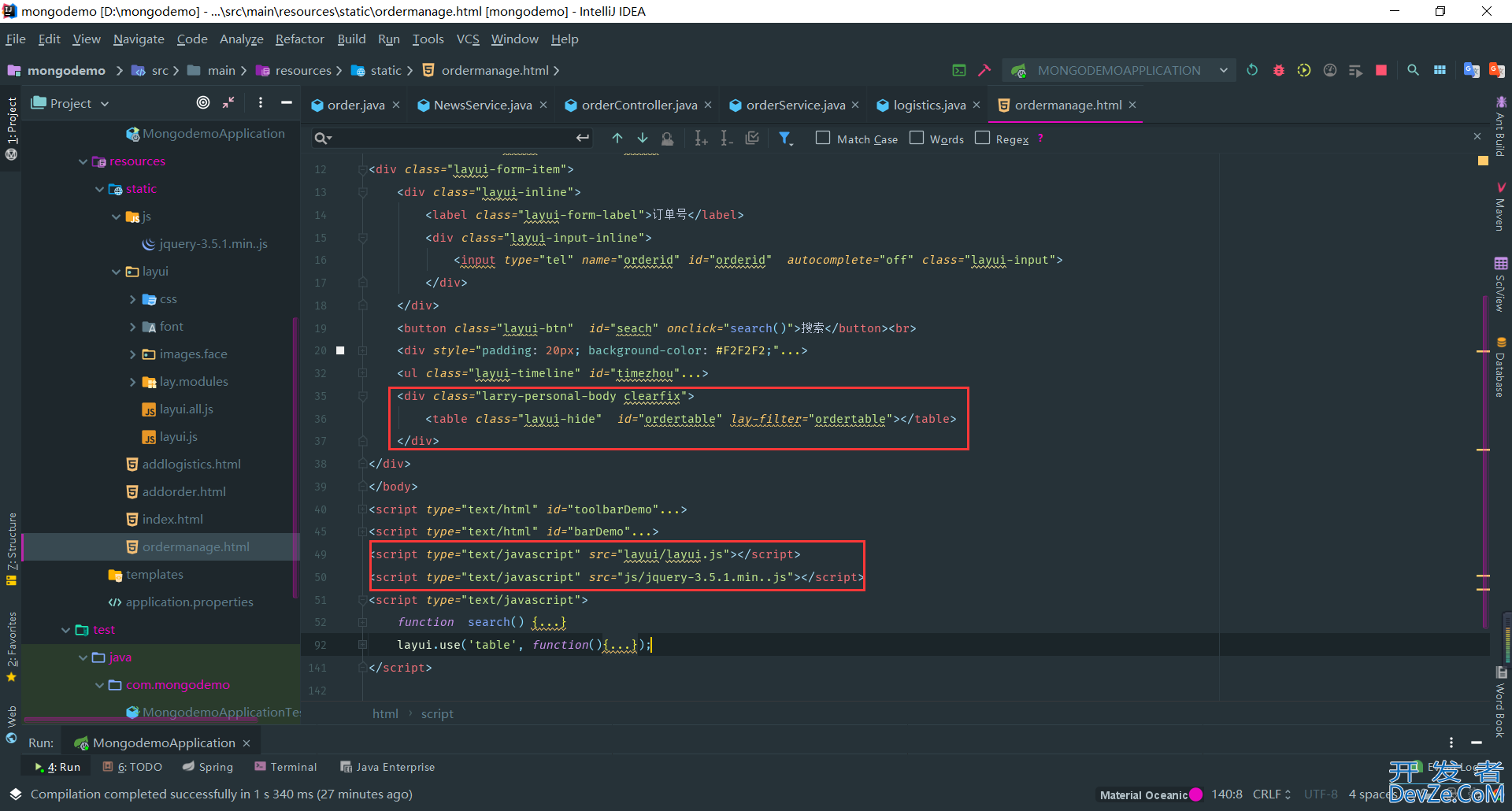Expand the images.face folder
This screenshot has height=811, width=1512.
click(132, 354)
